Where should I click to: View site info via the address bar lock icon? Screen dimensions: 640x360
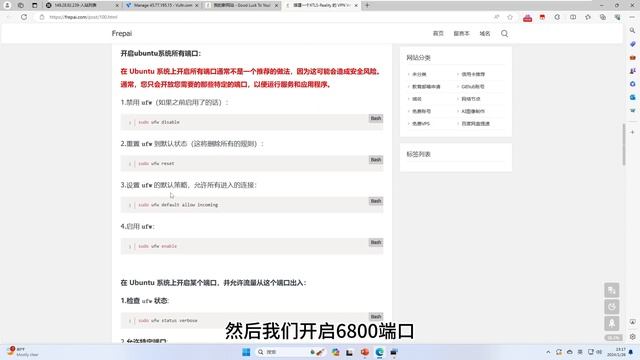42,17
